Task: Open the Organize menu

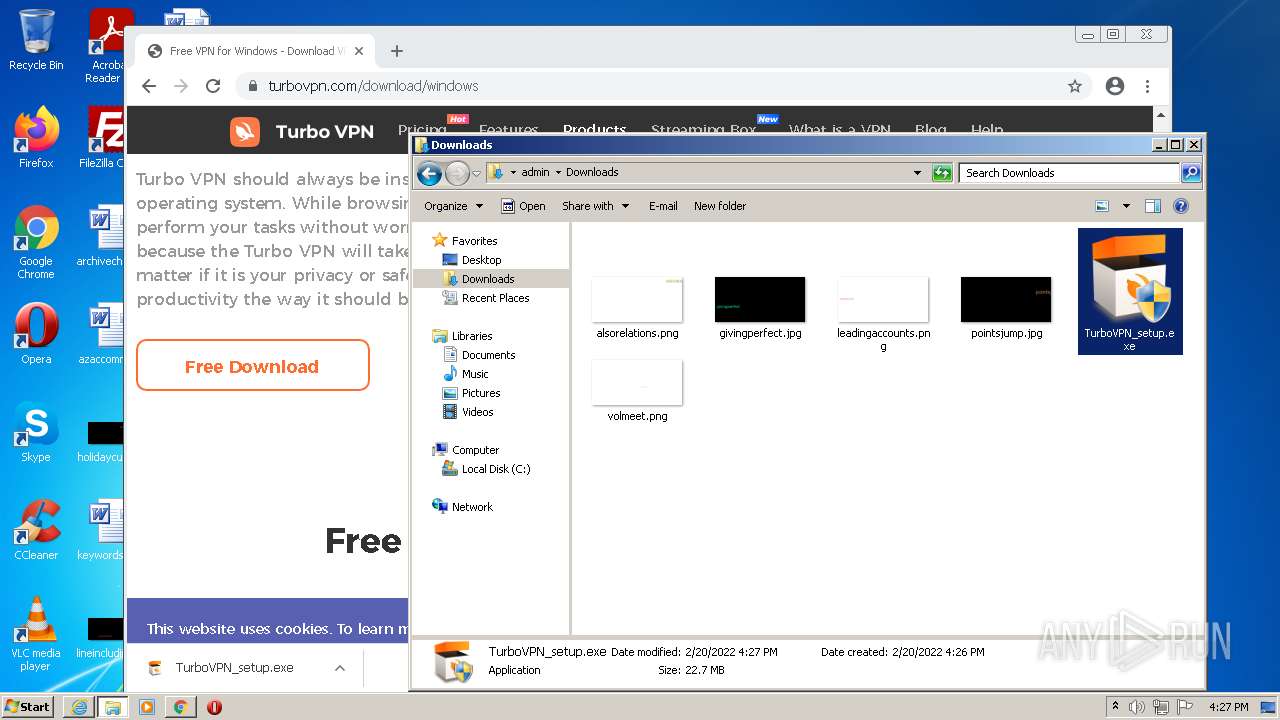Action: pyautogui.click(x=453, y=206)
